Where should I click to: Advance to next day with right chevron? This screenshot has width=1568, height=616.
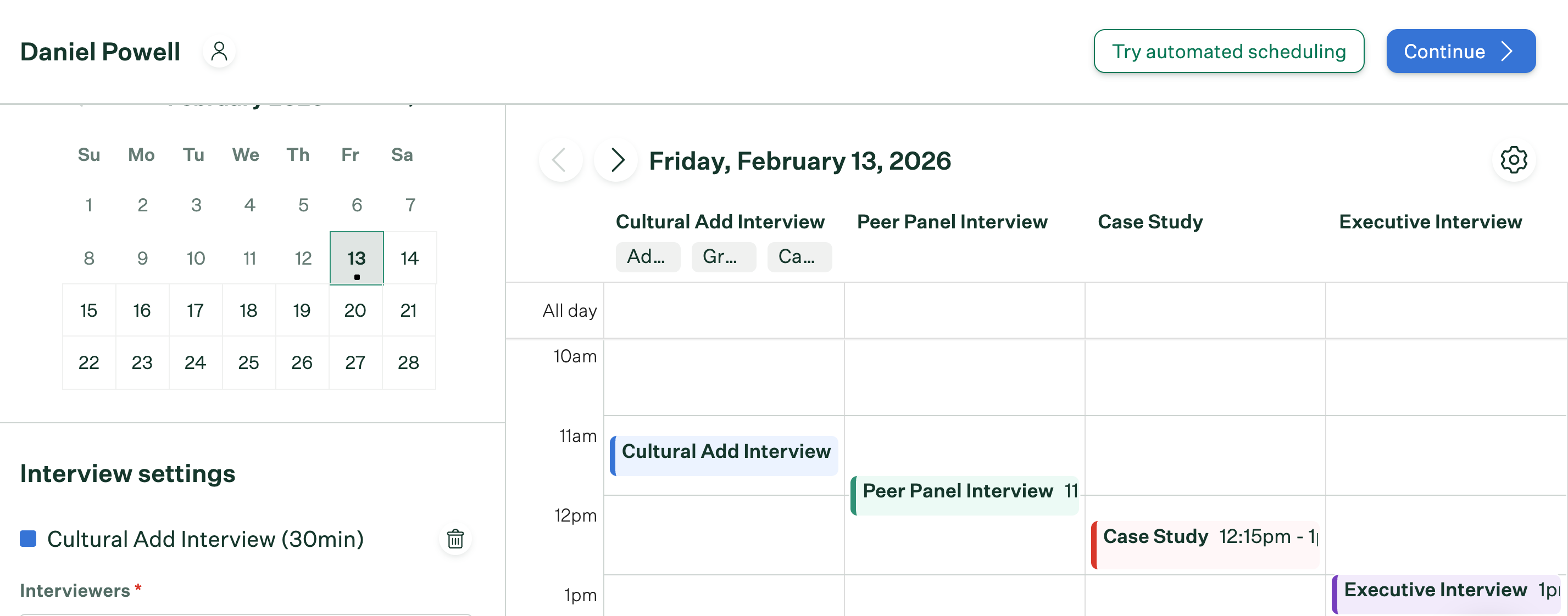617,160
